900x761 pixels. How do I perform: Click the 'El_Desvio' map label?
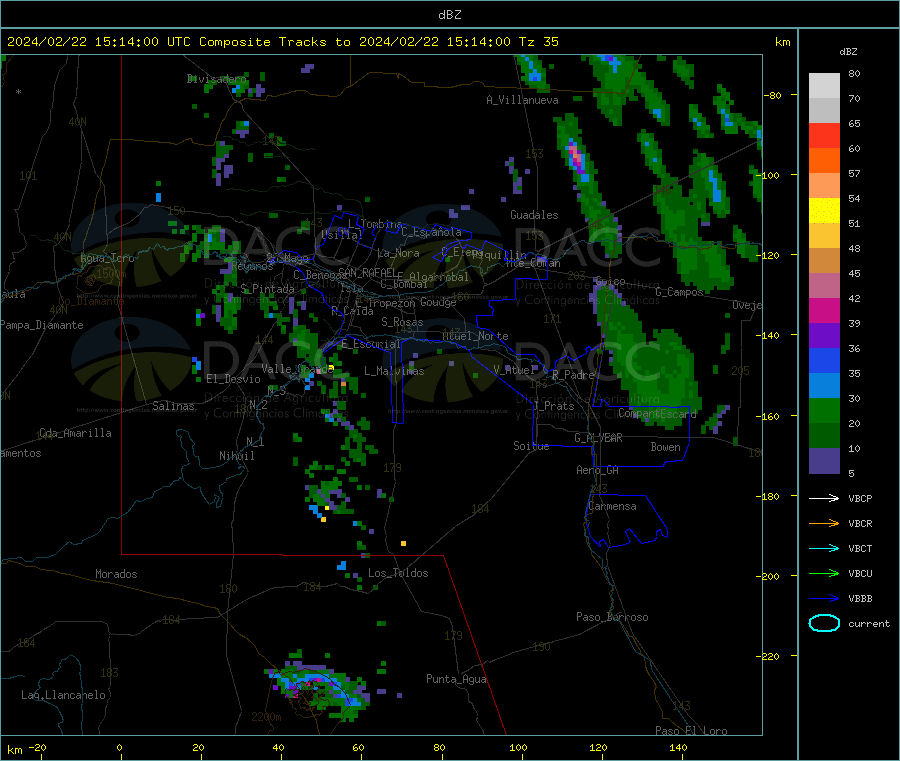pos(234,379)
